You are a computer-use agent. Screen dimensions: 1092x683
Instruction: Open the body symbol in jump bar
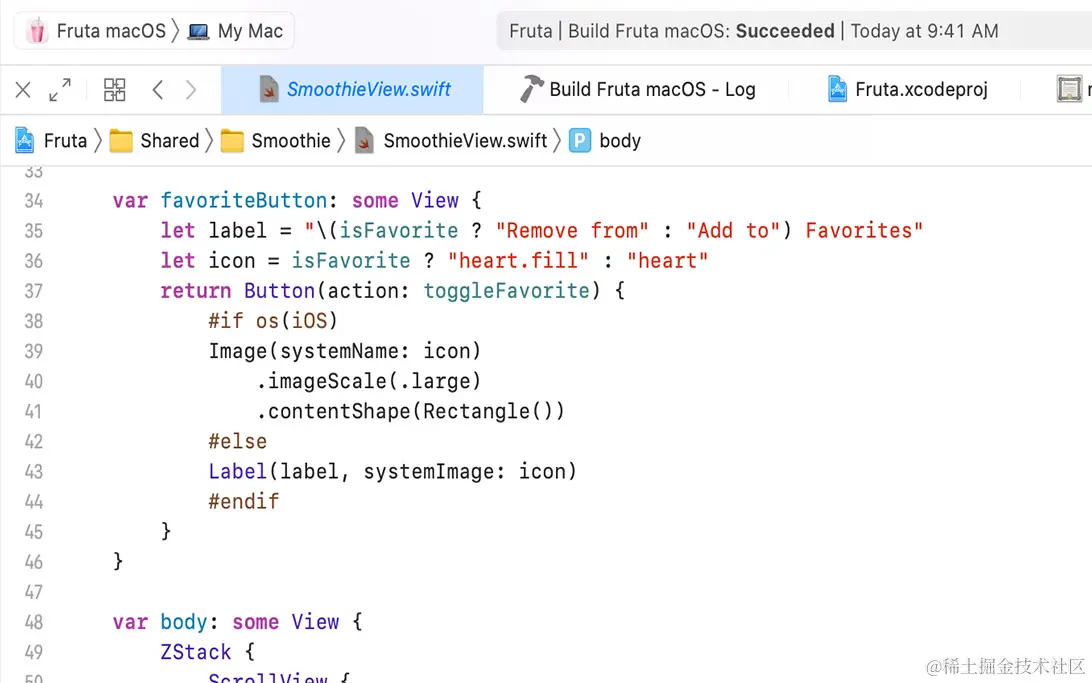click(620, 141)
